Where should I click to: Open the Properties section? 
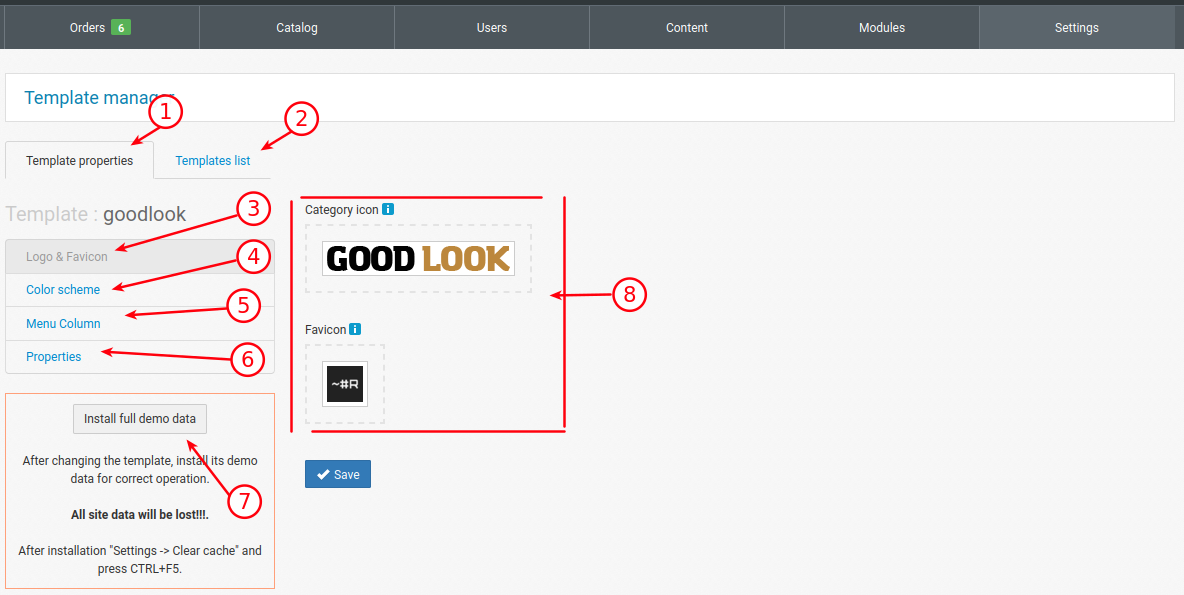tap(140, 356)
